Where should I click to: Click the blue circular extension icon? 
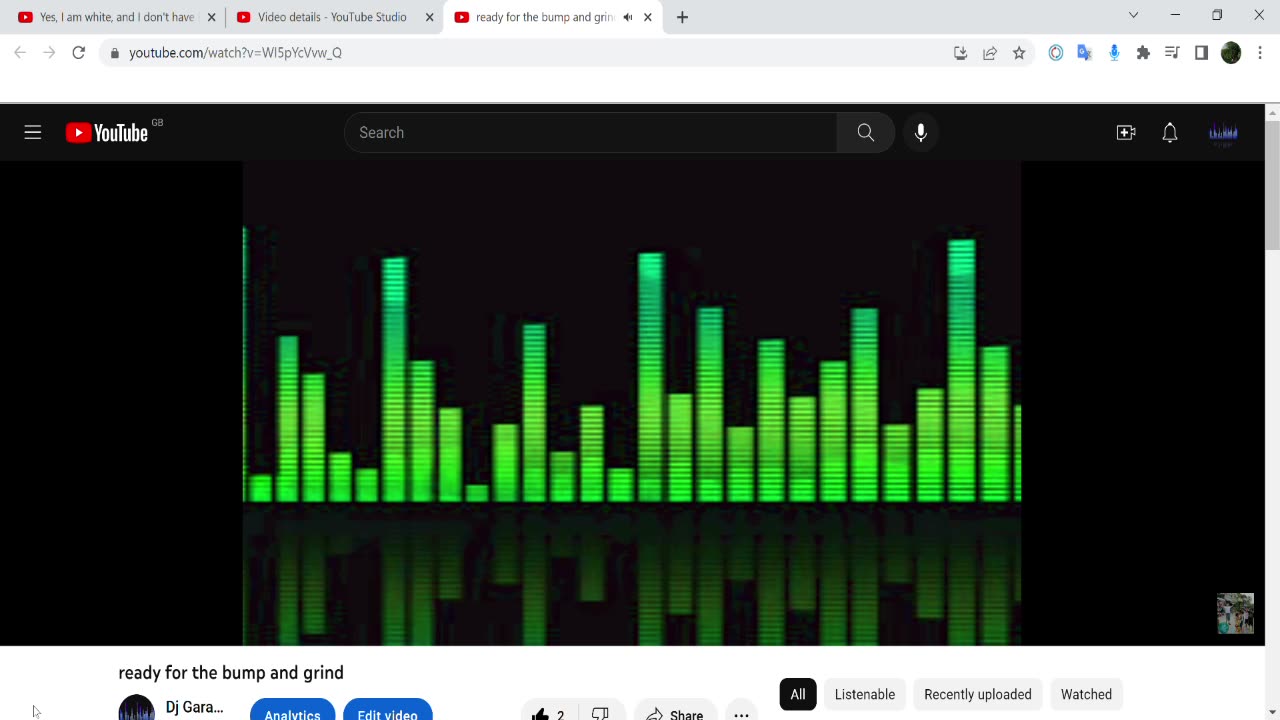point(1055,53)
